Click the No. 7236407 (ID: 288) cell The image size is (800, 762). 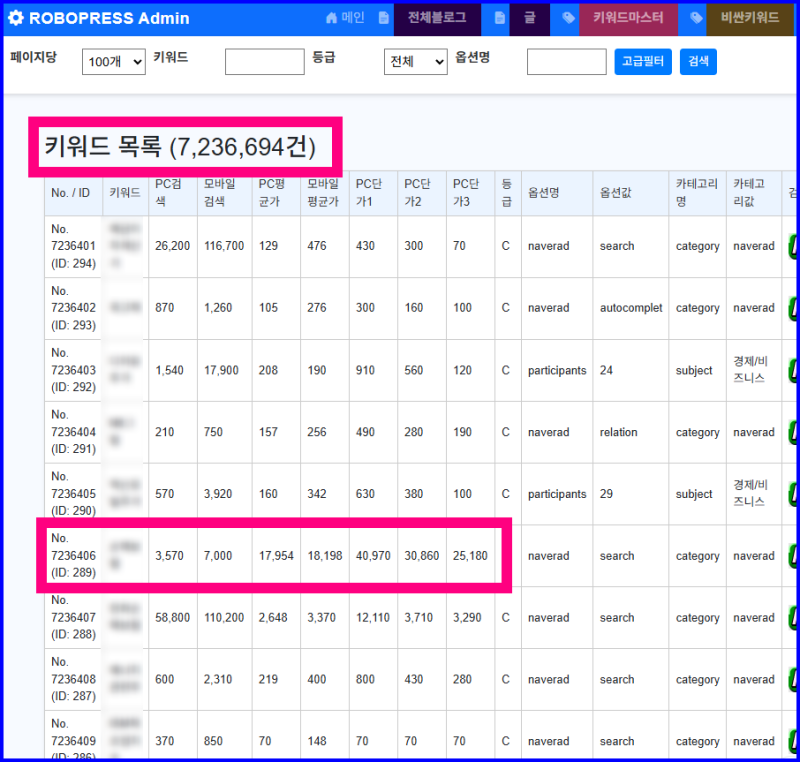coord(73,618)
